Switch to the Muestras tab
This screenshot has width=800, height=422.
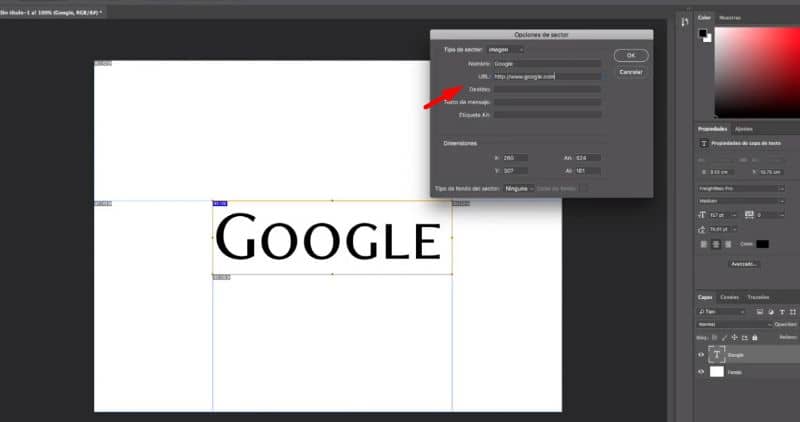[730, 18]
